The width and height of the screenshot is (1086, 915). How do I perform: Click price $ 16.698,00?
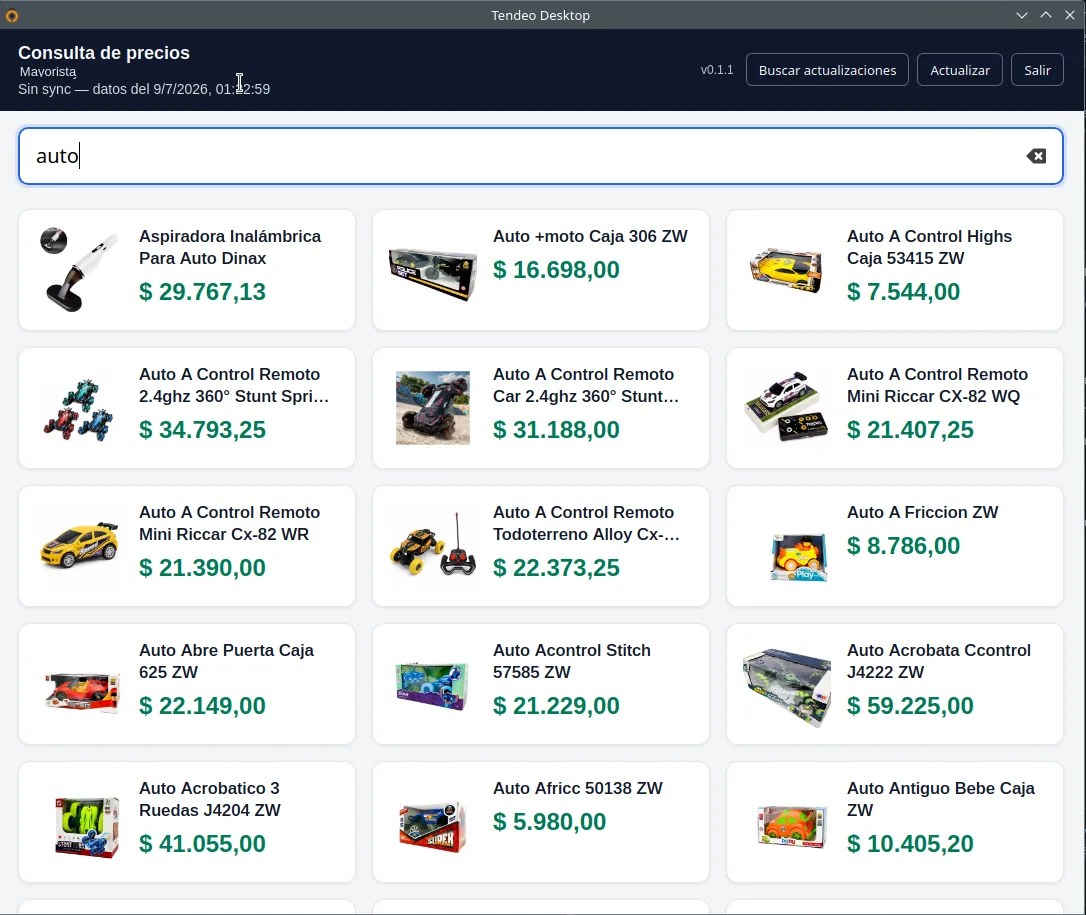[556, 269]
